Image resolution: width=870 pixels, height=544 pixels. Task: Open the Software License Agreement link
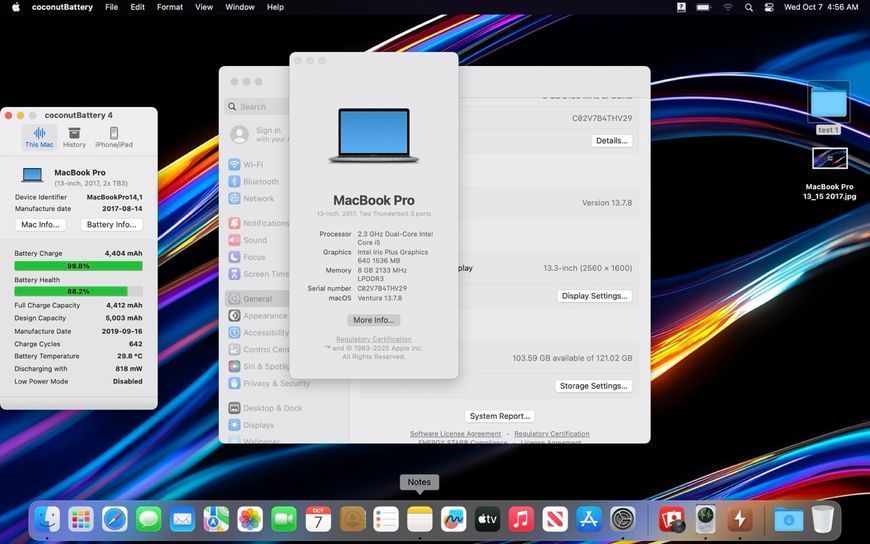tap(456, 434)
